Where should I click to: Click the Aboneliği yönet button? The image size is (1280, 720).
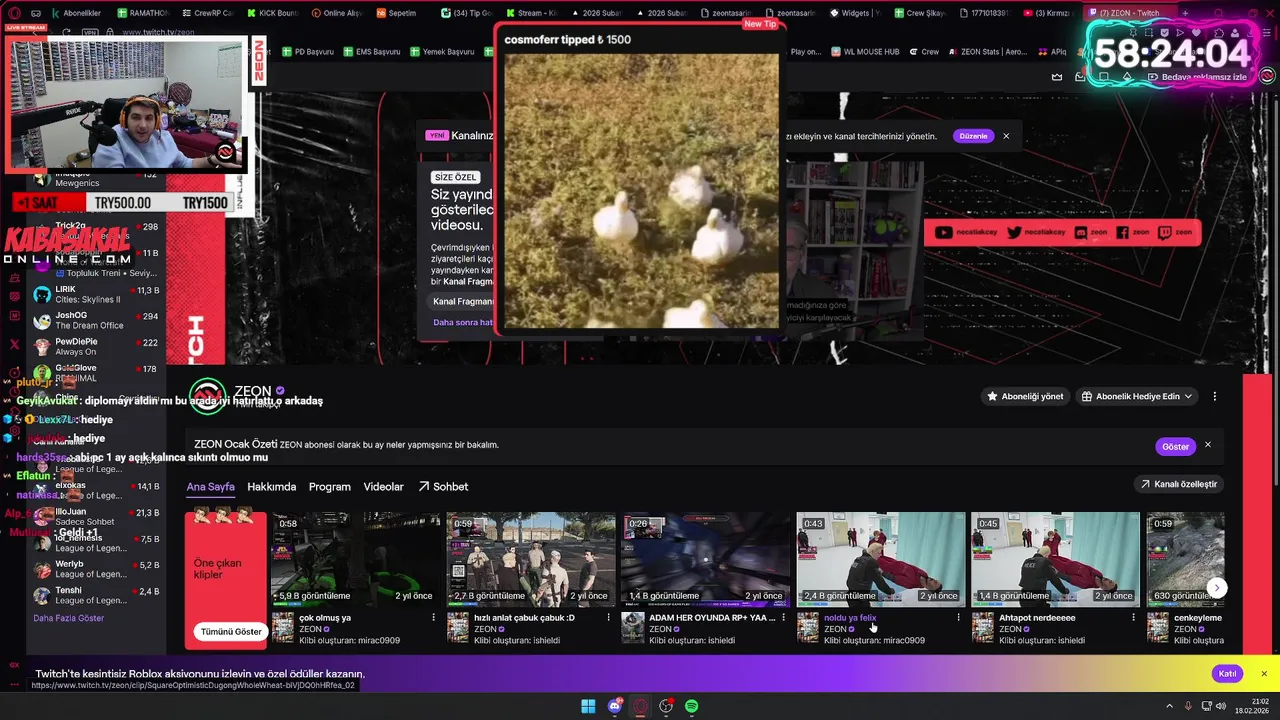point(1025,397)
